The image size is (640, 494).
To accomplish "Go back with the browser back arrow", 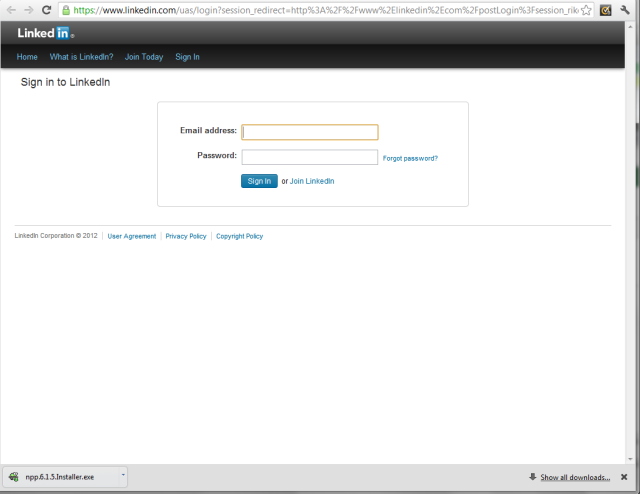I will tap(11, 10).
